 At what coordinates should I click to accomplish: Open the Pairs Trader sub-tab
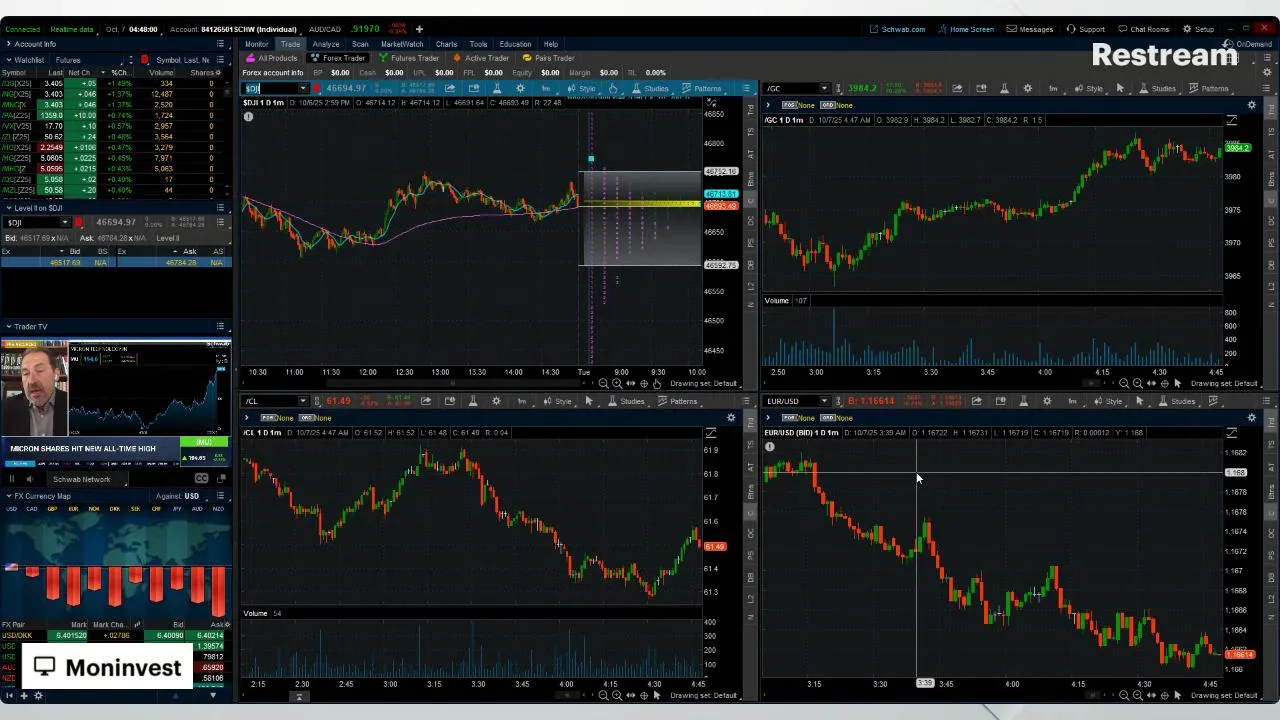click(548, 58)
